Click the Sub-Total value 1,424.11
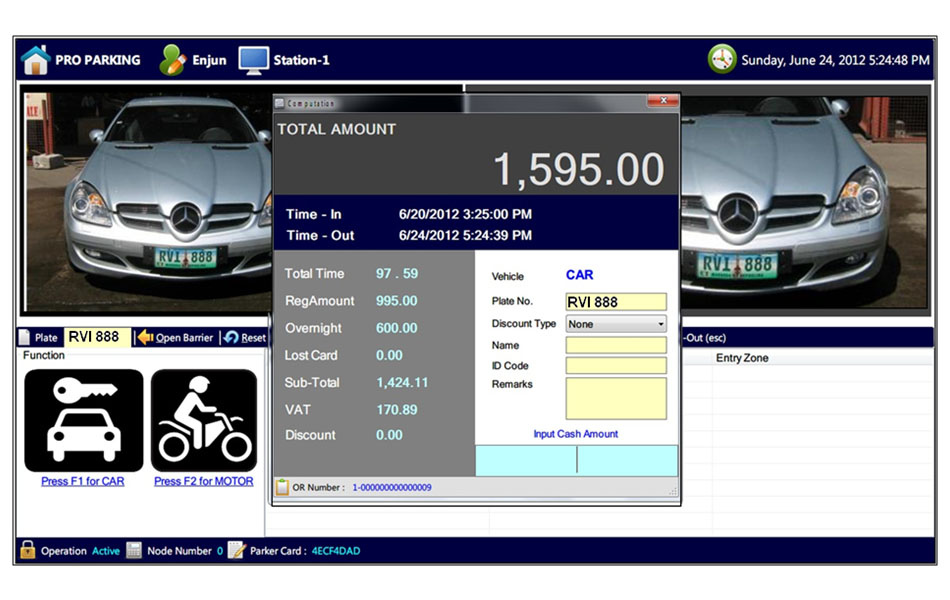 402,383
